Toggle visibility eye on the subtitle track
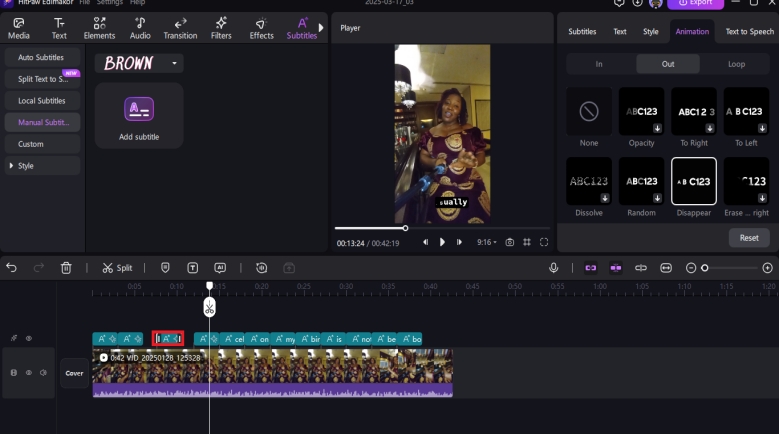779x435 pixels. 28,339
